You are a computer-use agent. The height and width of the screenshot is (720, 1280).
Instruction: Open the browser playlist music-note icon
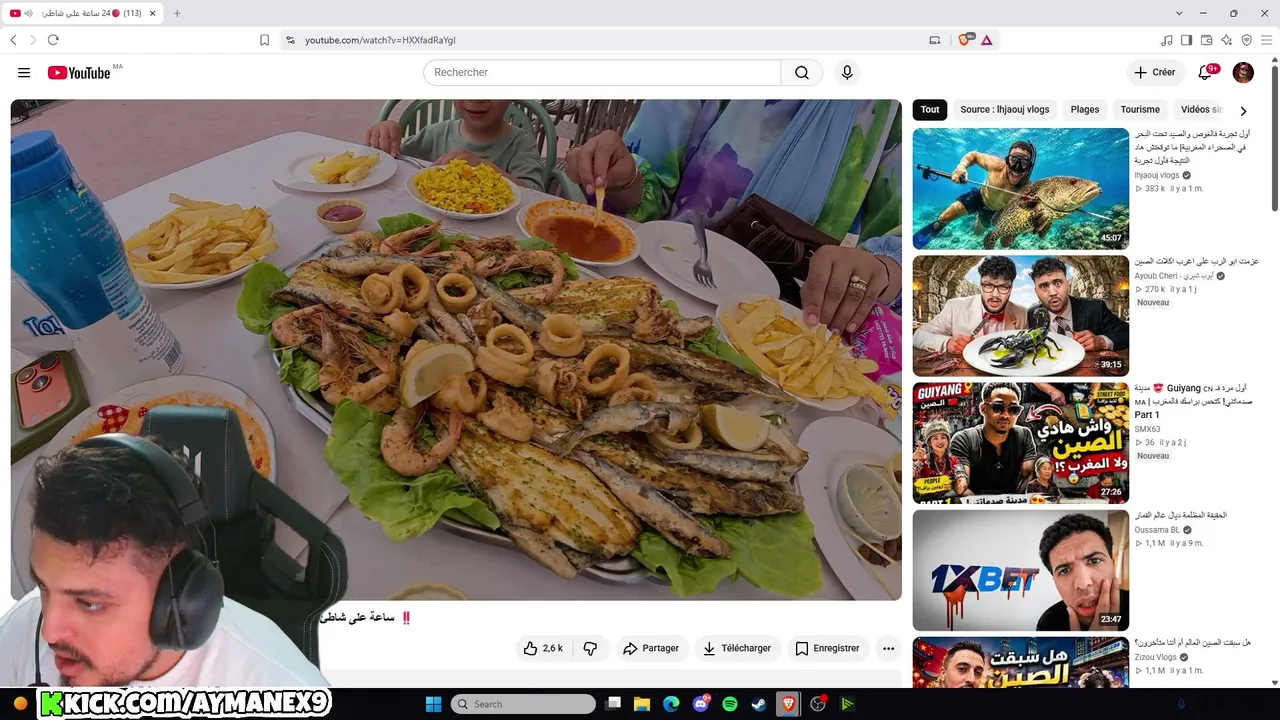coord(1167,40)
